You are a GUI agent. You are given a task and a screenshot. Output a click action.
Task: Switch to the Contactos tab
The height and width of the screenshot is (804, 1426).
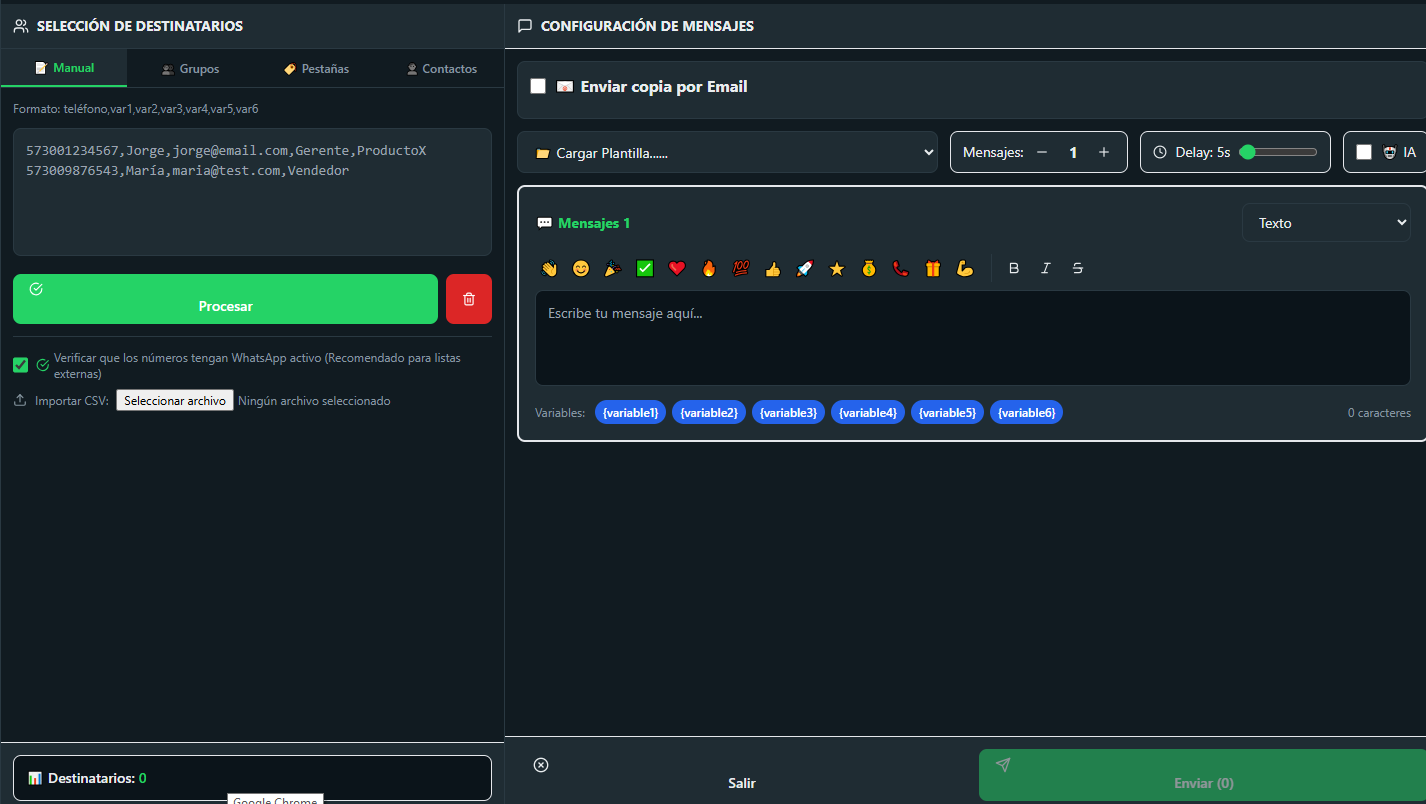(x=441, y=69)
